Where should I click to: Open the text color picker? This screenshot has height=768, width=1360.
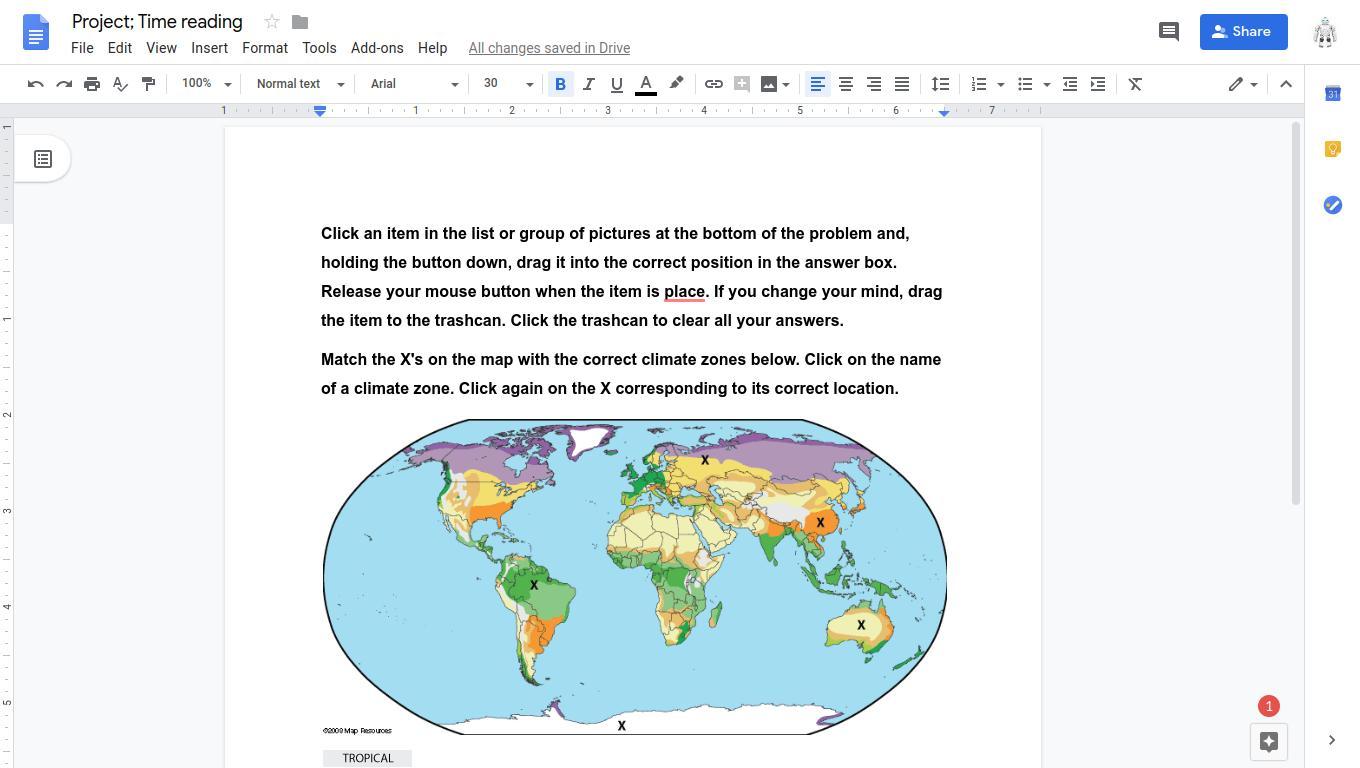(646, 84)
